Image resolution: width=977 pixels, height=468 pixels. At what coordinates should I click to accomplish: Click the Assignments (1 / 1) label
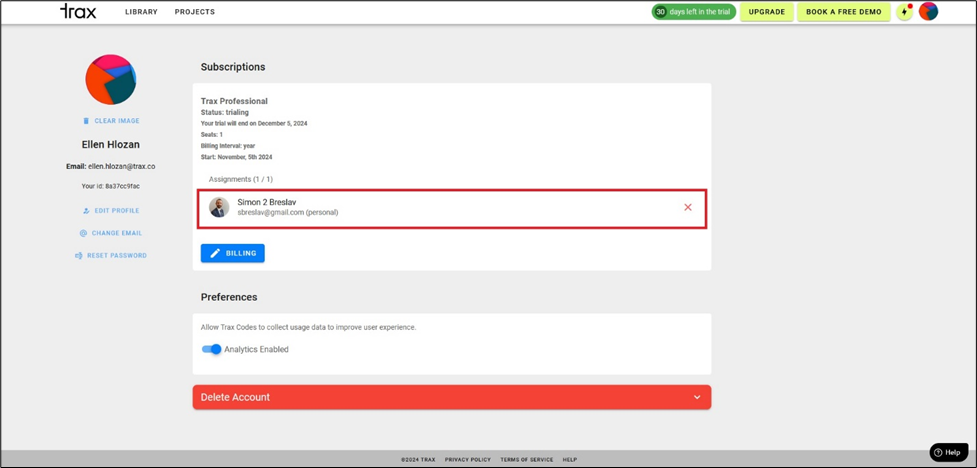tap(241, 179)
